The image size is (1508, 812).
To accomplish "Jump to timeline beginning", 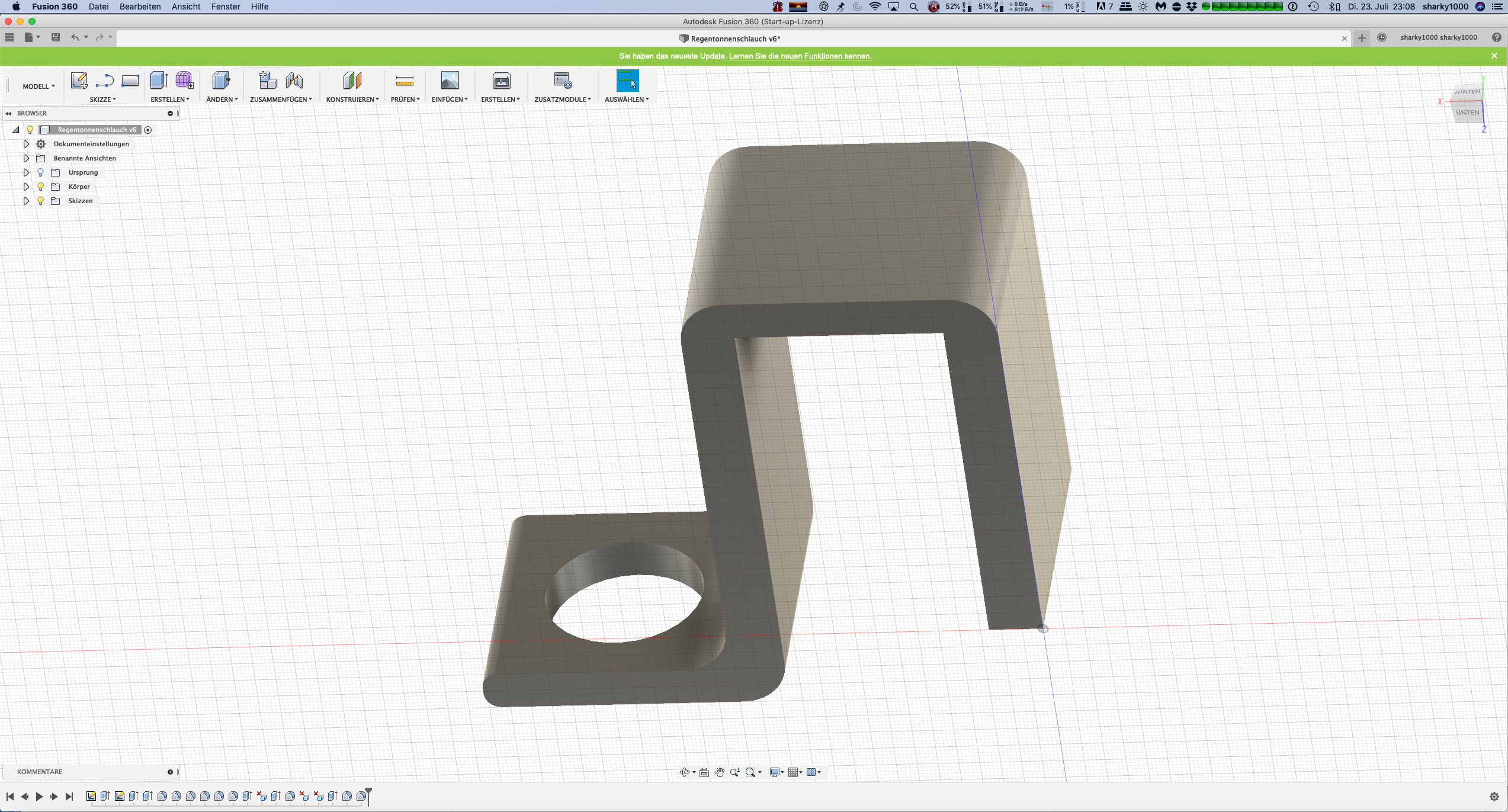I will [x=10, y=797].
